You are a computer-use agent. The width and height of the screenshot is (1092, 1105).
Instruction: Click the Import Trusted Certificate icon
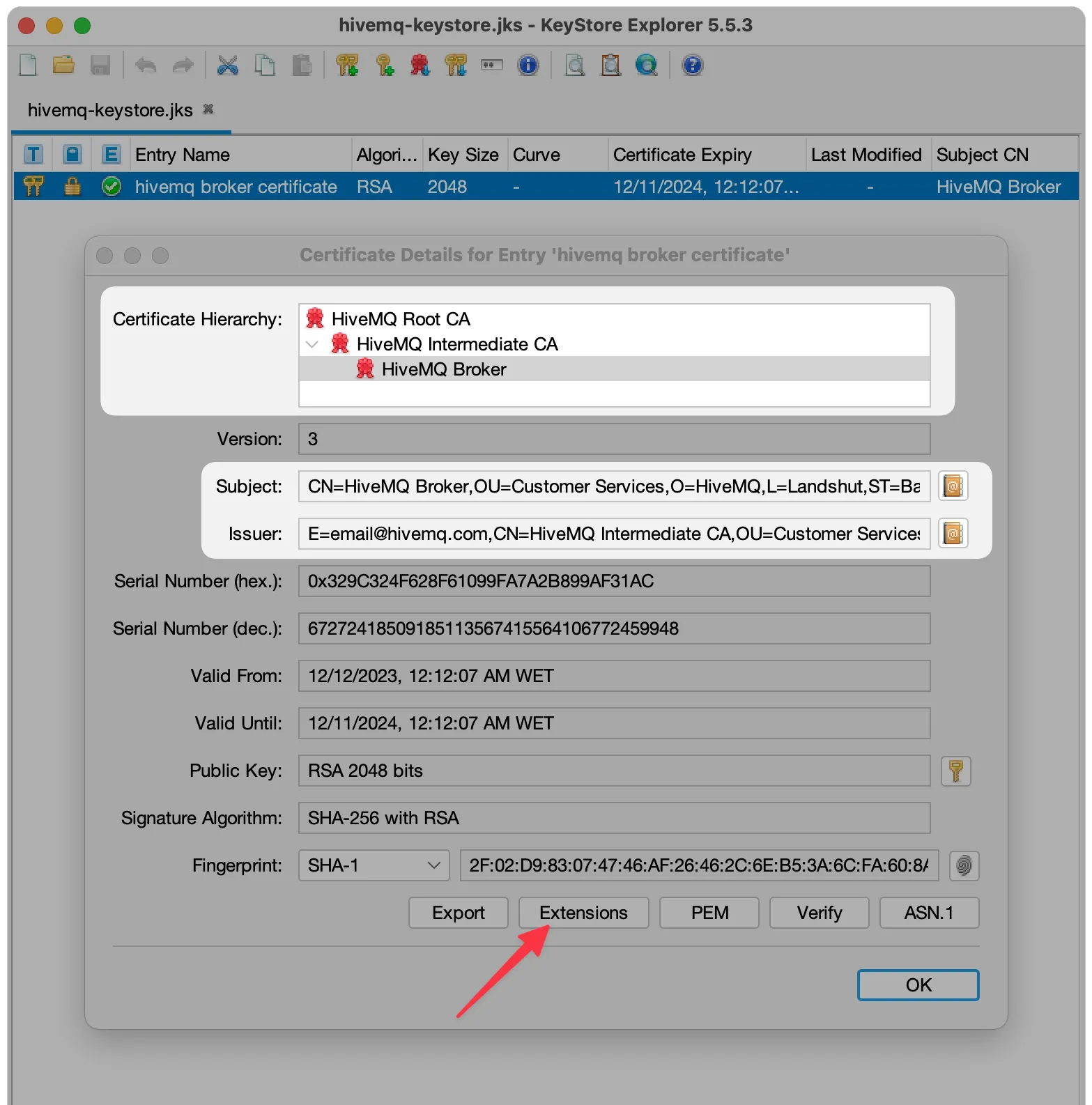420,65
